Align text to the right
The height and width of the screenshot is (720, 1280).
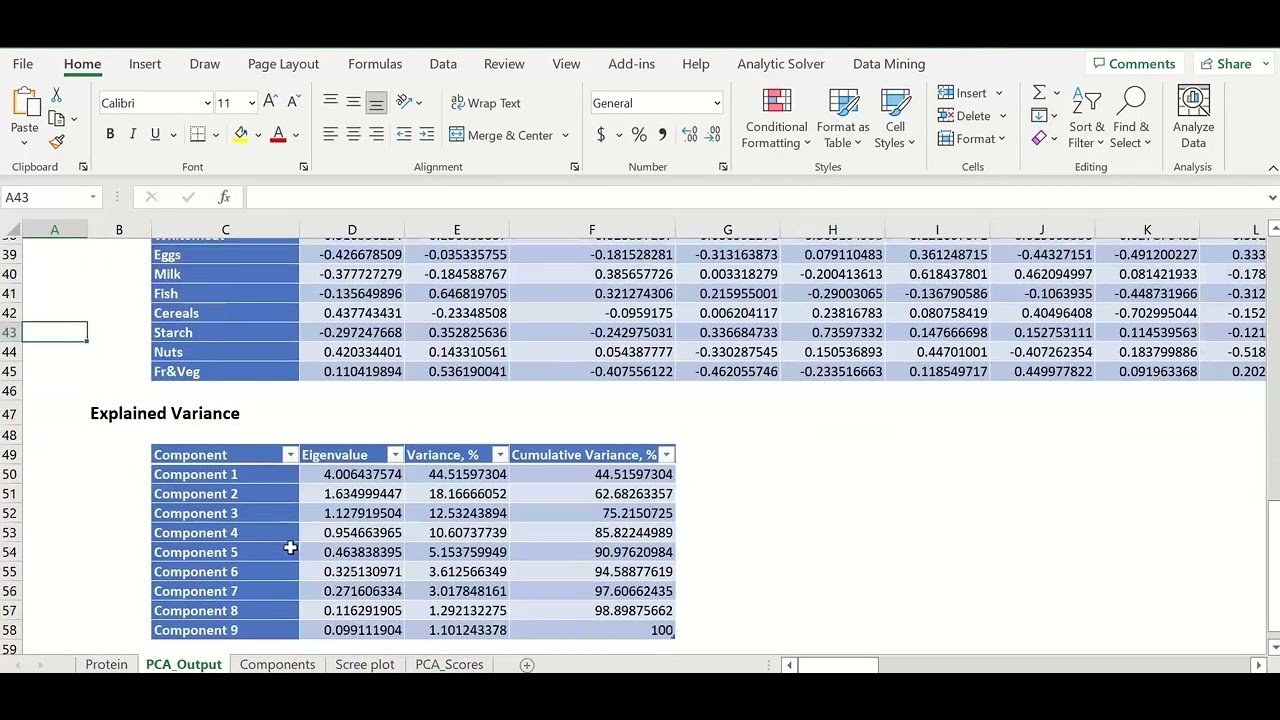click(x=376, y=135)
